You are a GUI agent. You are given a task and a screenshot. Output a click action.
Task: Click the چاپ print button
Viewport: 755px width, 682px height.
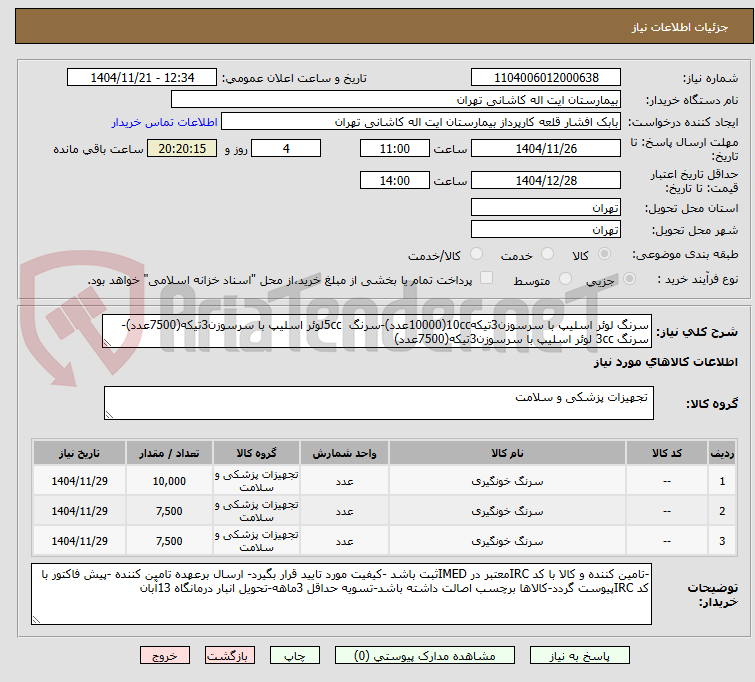click(295, 656)
